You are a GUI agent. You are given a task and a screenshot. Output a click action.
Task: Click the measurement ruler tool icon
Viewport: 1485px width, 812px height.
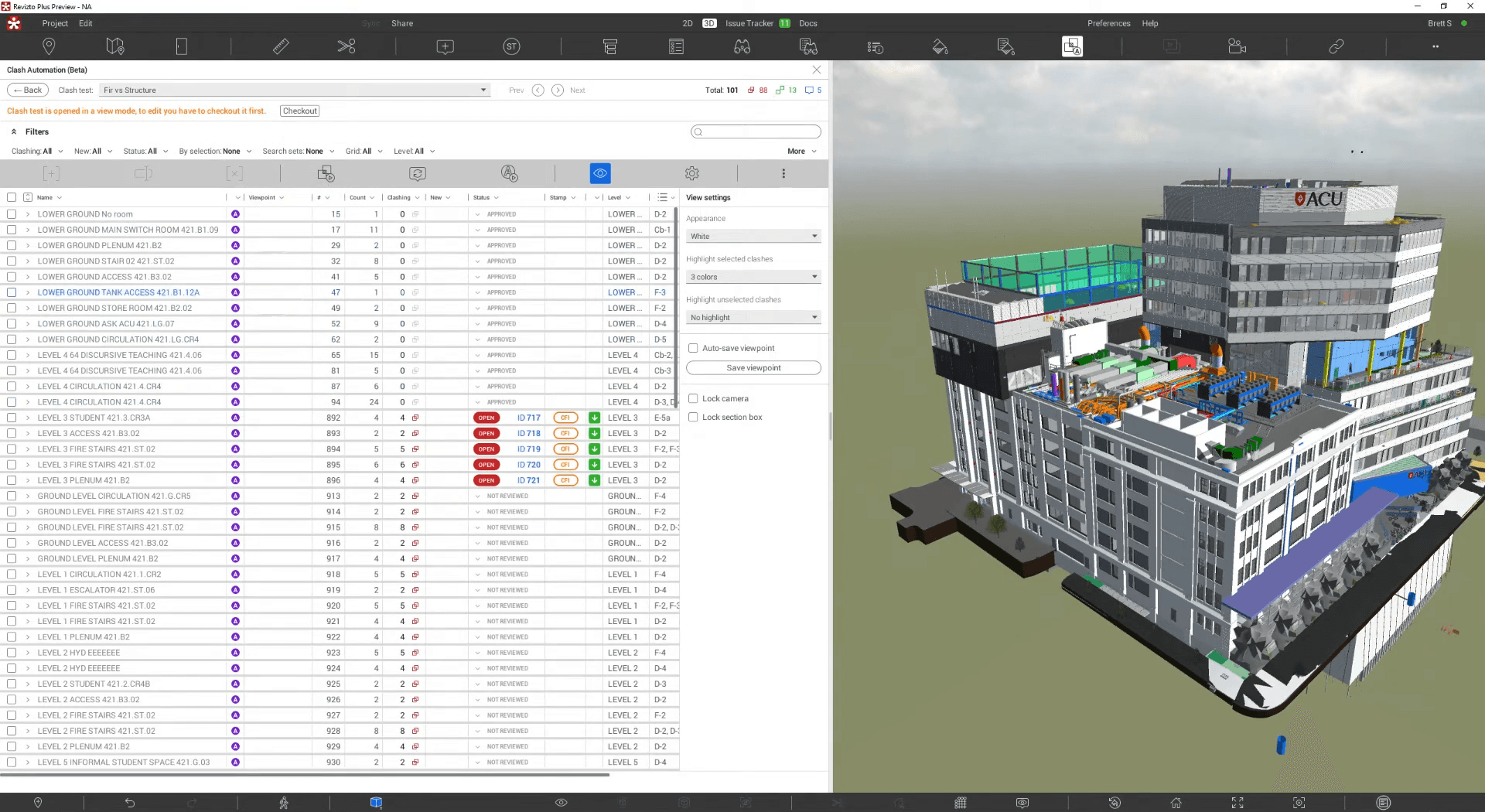(x=281, y=46)
